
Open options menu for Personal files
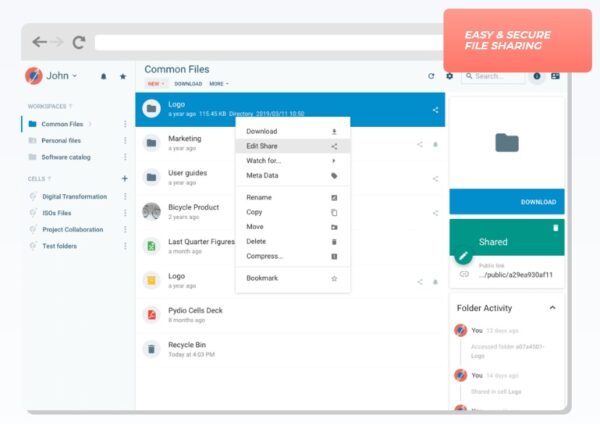click(x=125, y=140)
